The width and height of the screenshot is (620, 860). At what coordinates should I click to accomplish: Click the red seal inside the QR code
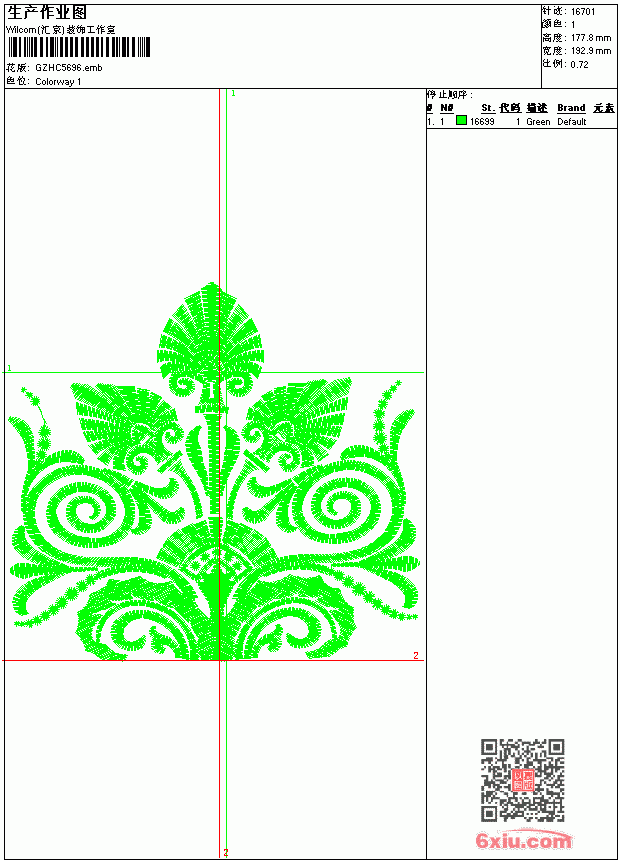tap(523, 780)
